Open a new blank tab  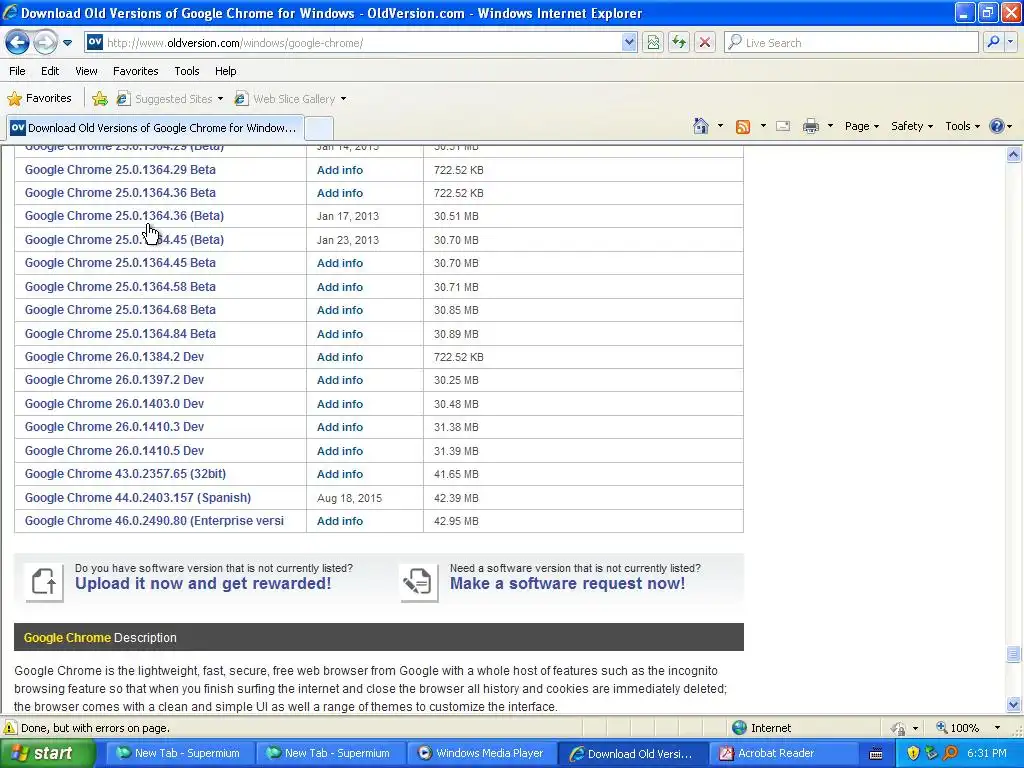point(319,128)
